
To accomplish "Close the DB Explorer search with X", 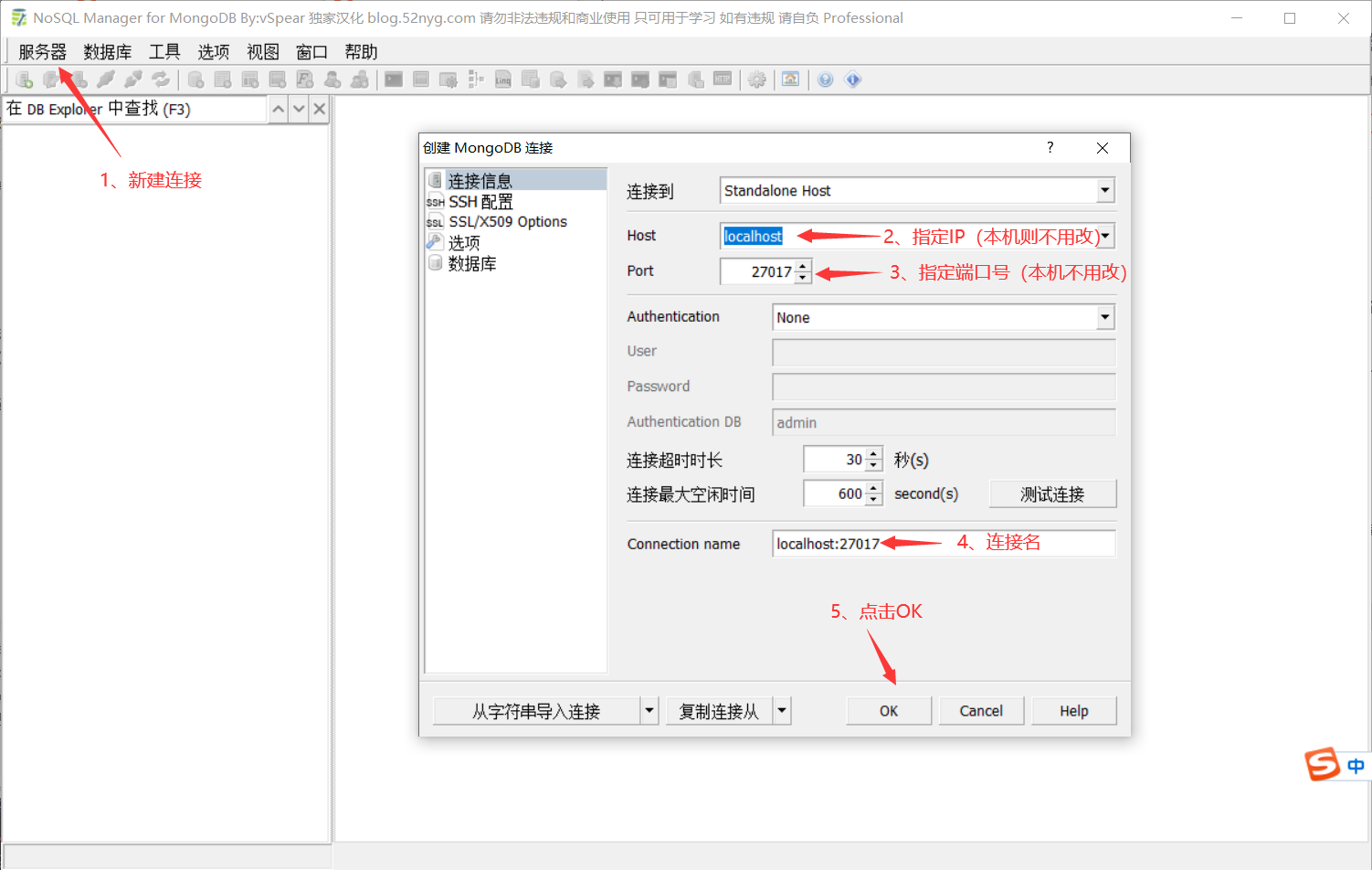I will click(319, 109).
